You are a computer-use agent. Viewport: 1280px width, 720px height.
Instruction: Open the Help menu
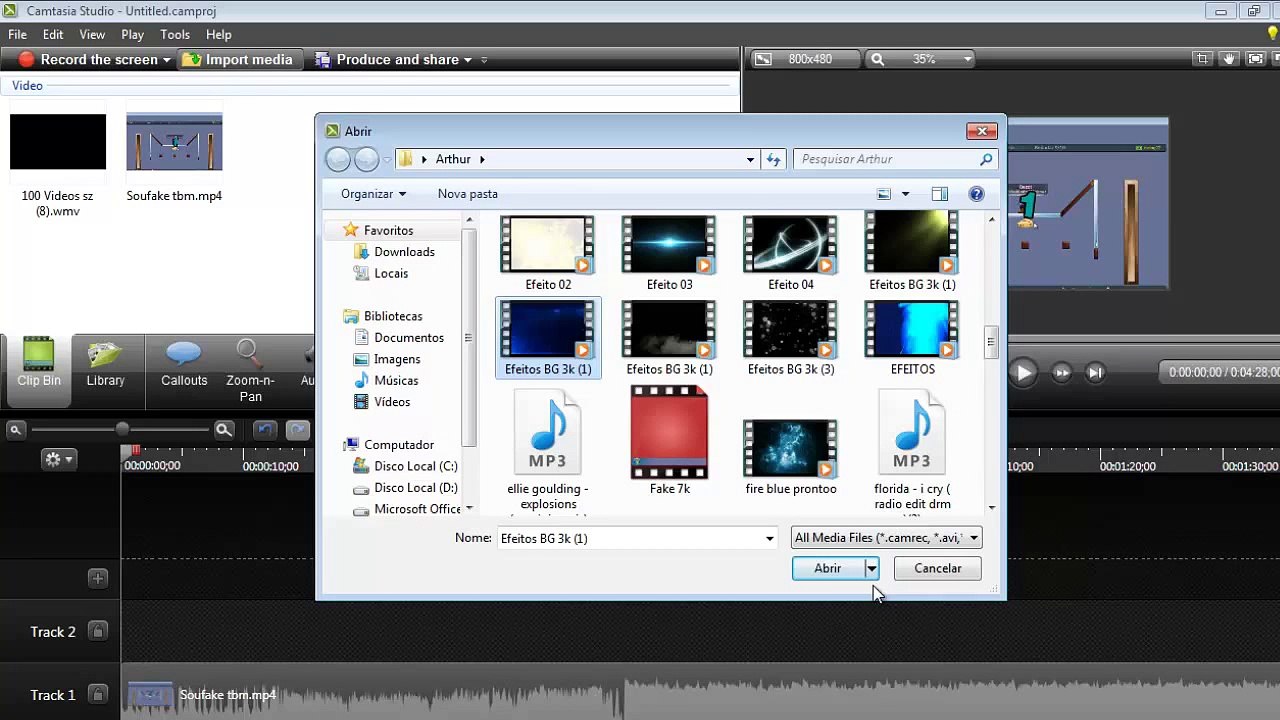pos(218,34)
